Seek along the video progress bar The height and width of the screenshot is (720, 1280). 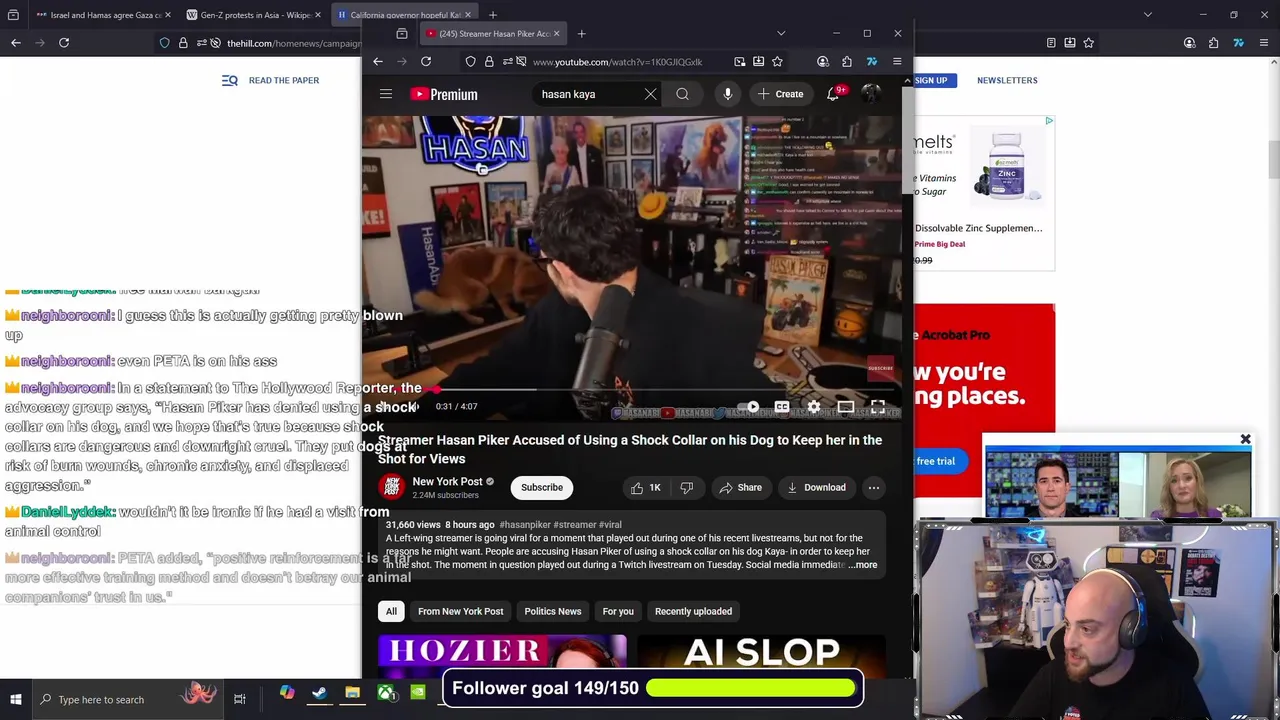(x=632, y=390)
